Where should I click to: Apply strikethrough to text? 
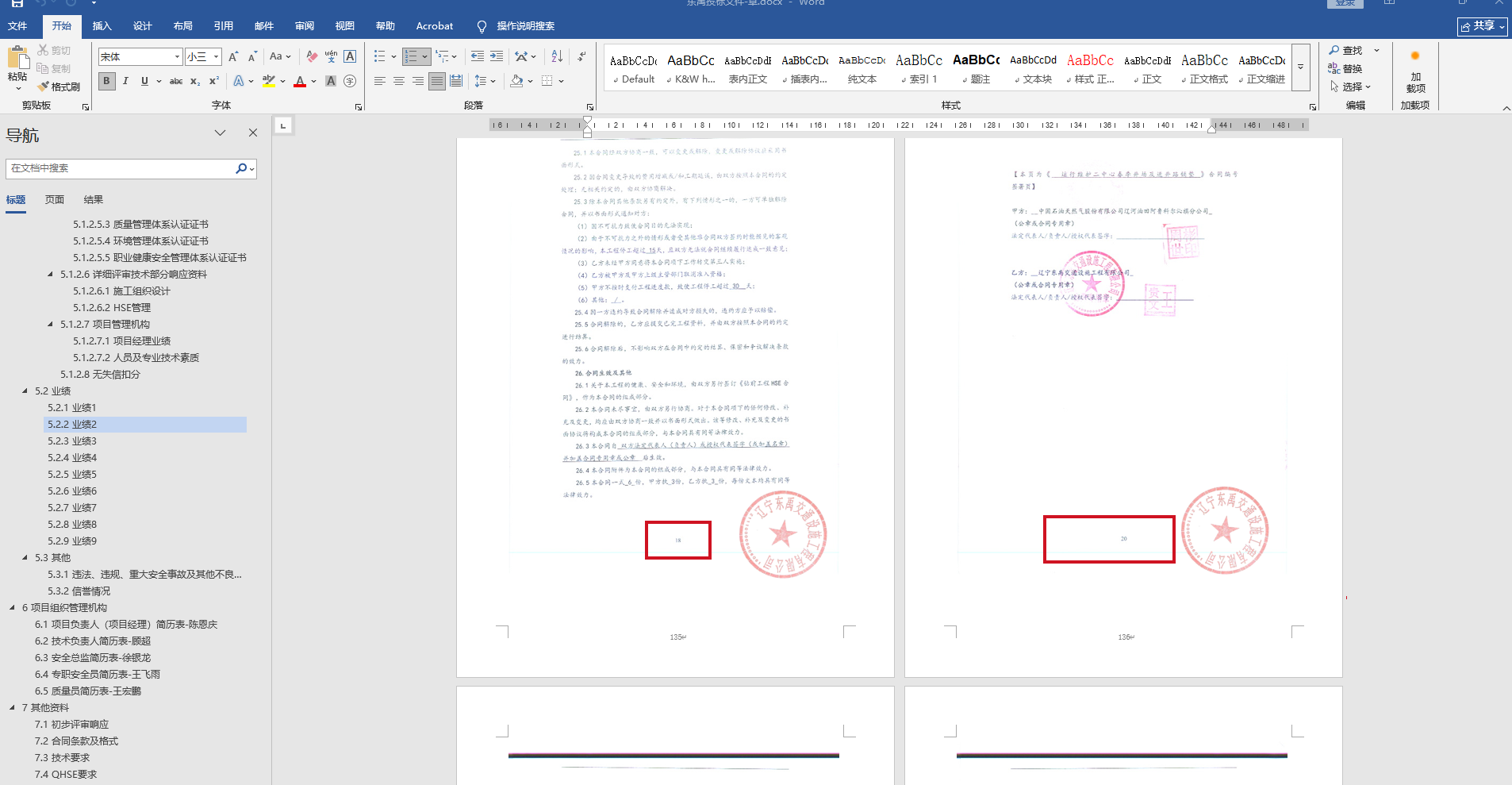[x=176, y=81]
